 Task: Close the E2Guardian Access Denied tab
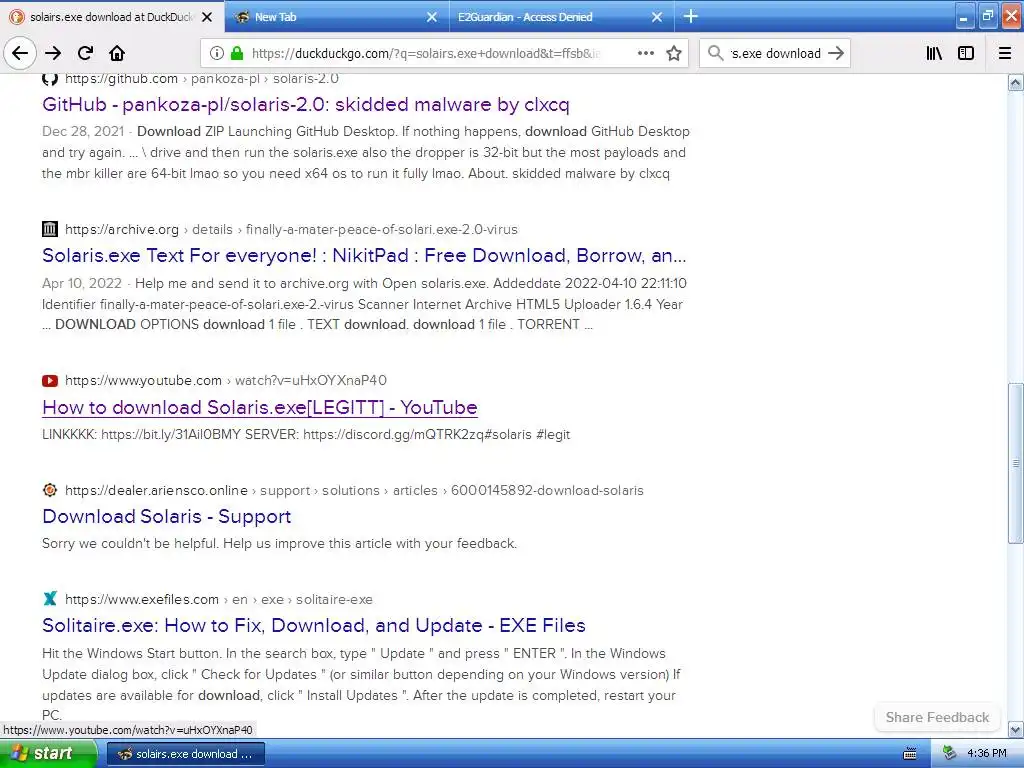[657, 17]
